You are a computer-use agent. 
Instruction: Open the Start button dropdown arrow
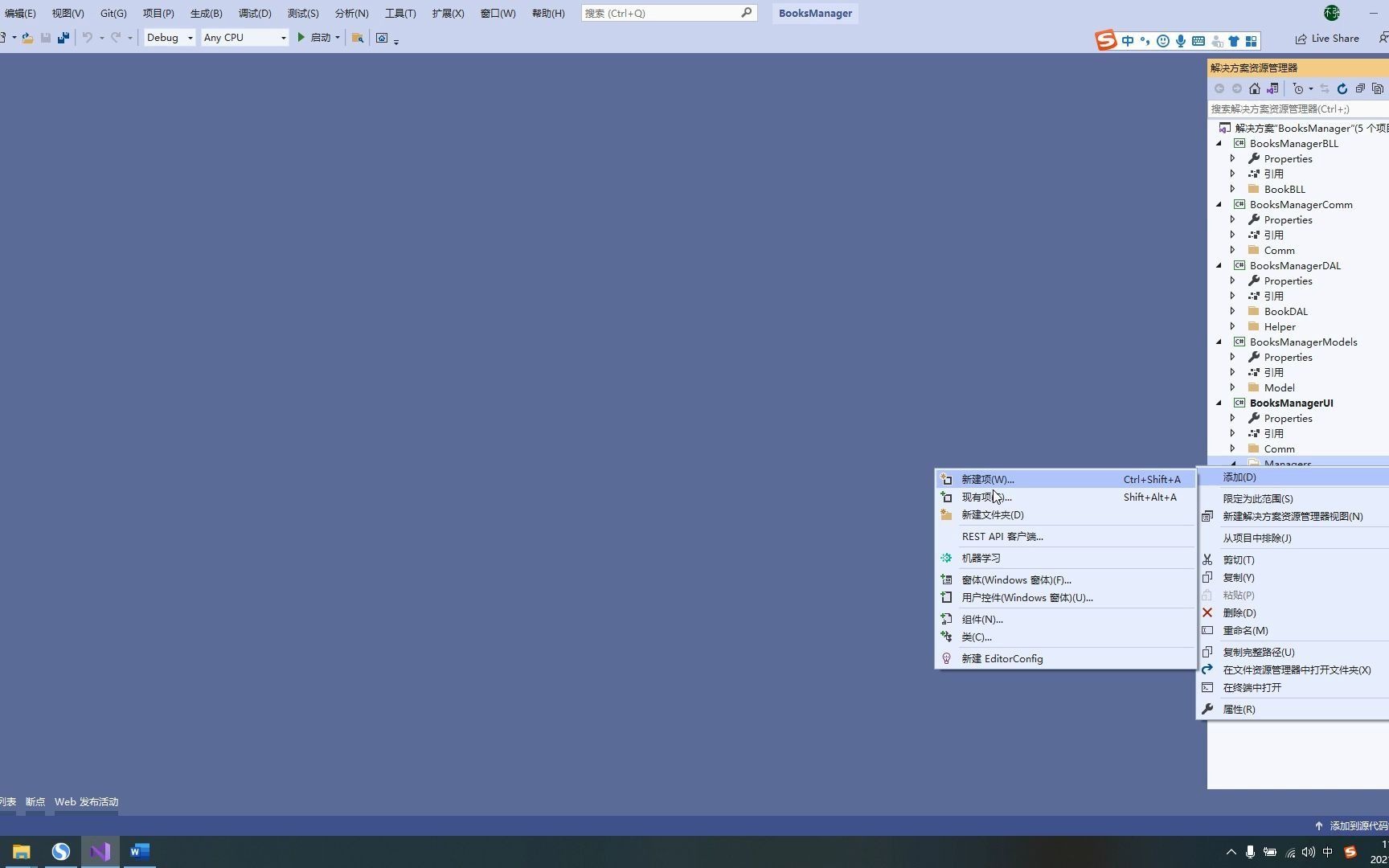tap(338, 38)
